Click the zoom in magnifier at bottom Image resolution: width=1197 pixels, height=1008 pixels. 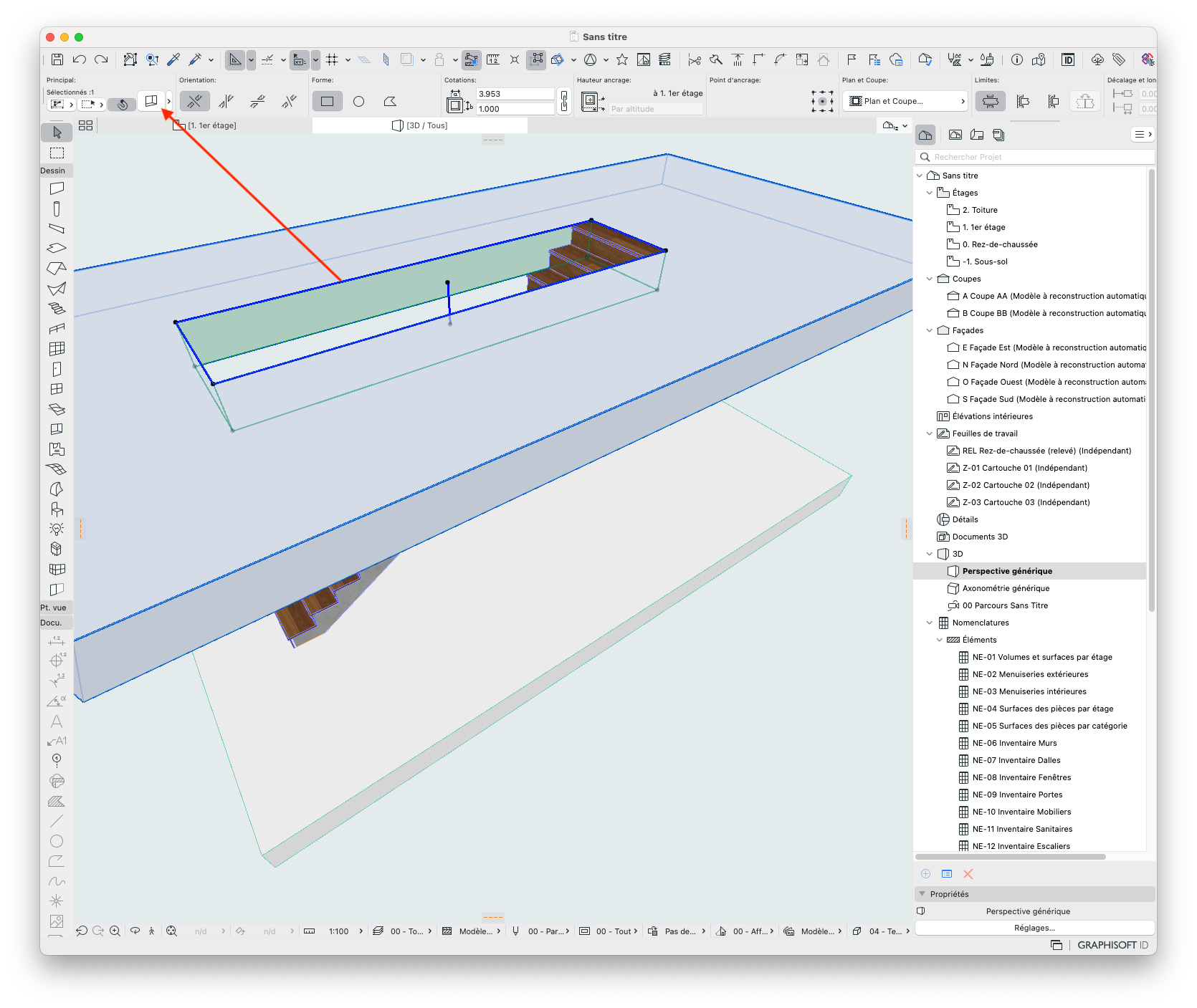[115, 931]
